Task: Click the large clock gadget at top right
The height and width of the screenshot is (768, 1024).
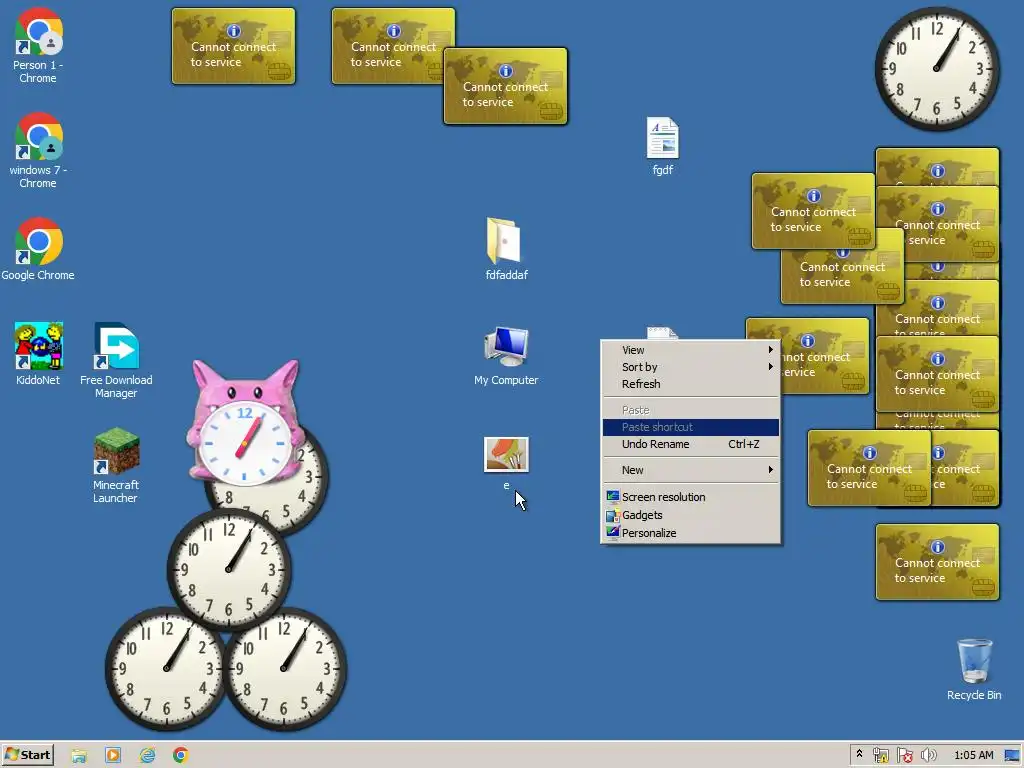Action: (937, 69)
